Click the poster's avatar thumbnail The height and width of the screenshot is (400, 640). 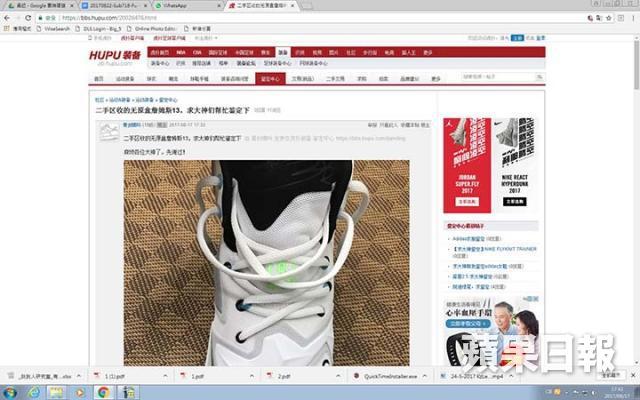click(109, 131)
